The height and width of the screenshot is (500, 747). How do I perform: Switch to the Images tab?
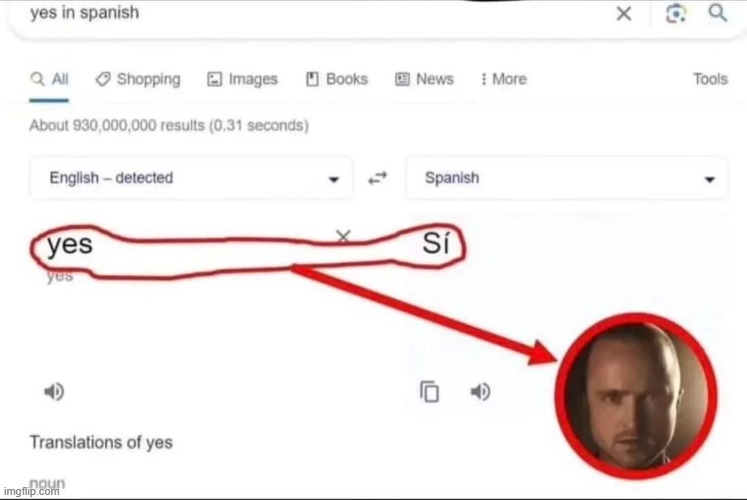[x=242, y=79]
